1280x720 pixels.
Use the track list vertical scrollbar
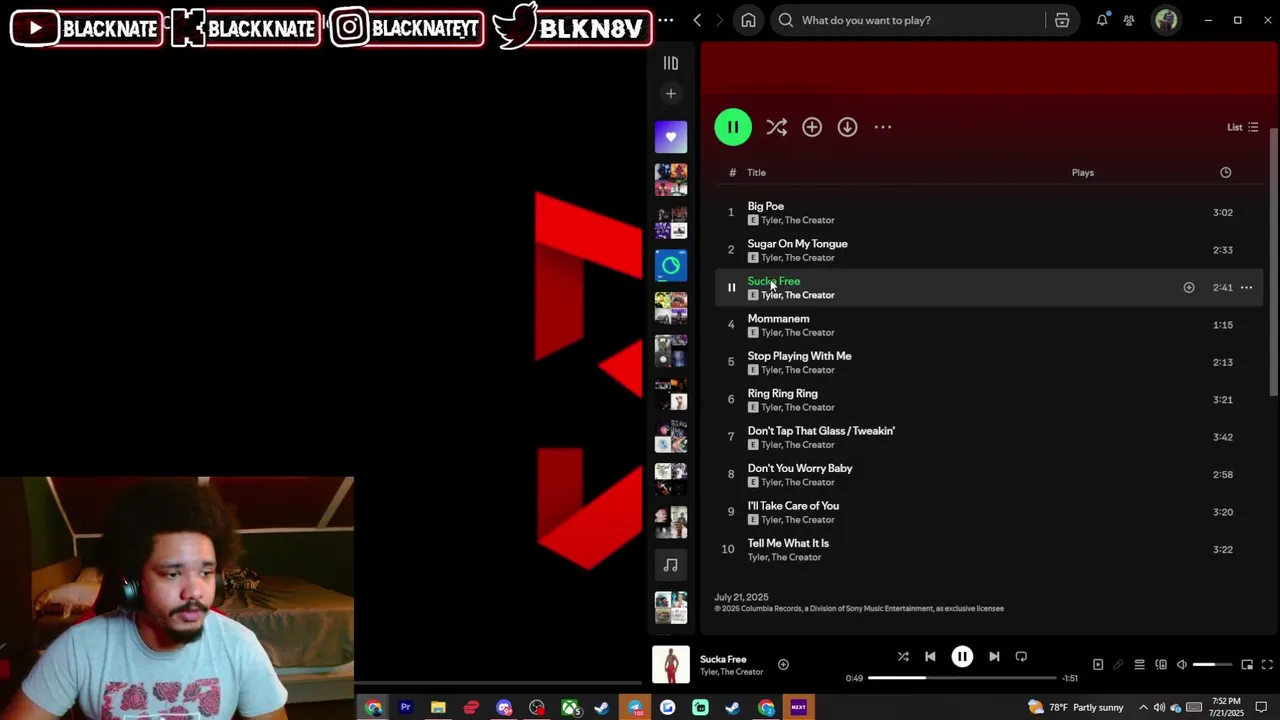[1274, 264]
